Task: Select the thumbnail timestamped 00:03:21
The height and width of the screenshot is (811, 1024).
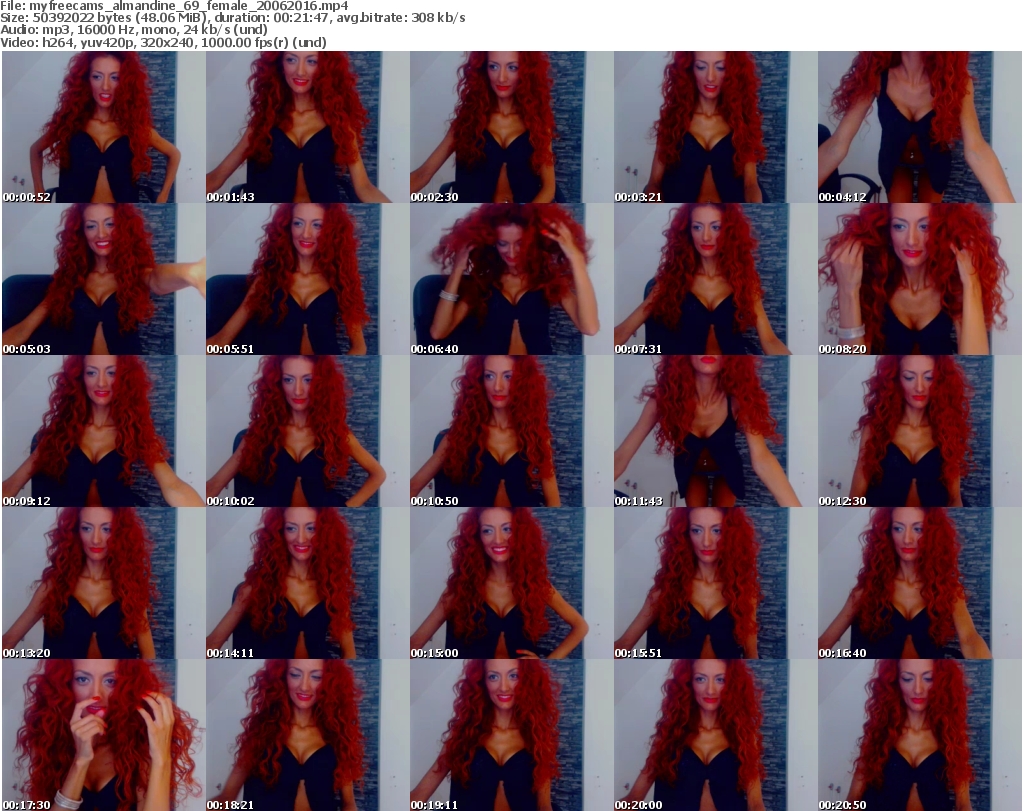Action: 715,127
